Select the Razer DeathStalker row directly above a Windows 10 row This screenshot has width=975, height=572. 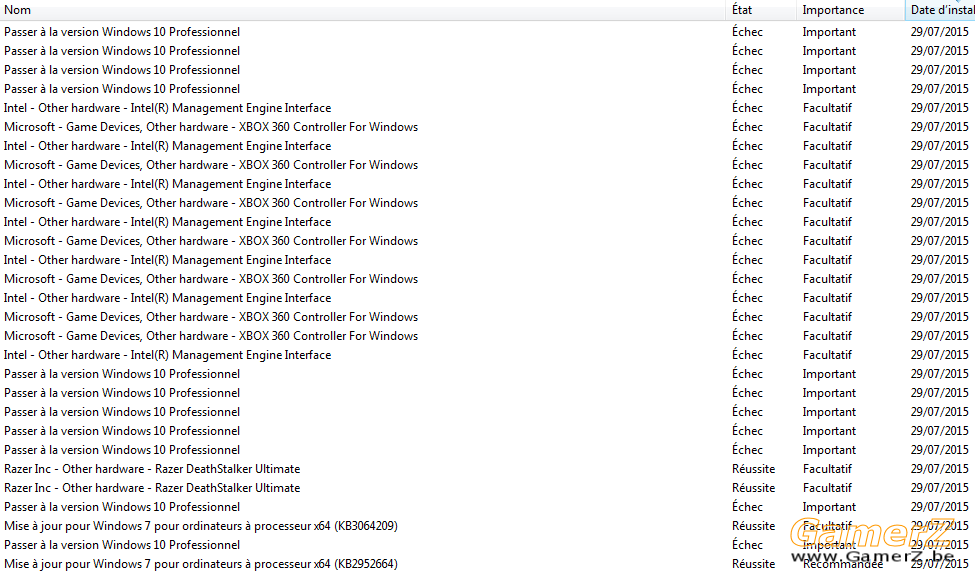point(152,488)
